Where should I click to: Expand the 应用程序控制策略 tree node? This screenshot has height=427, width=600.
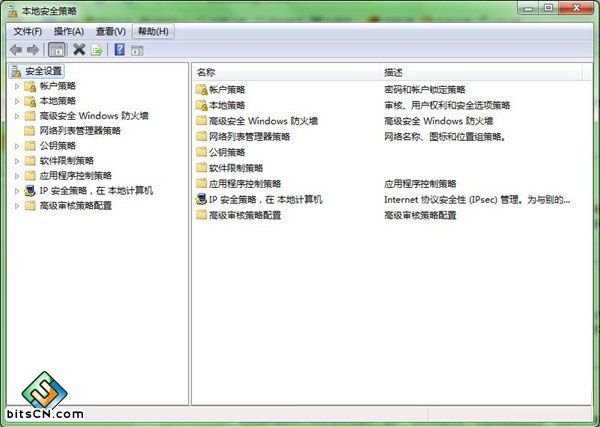coord(17,176)
